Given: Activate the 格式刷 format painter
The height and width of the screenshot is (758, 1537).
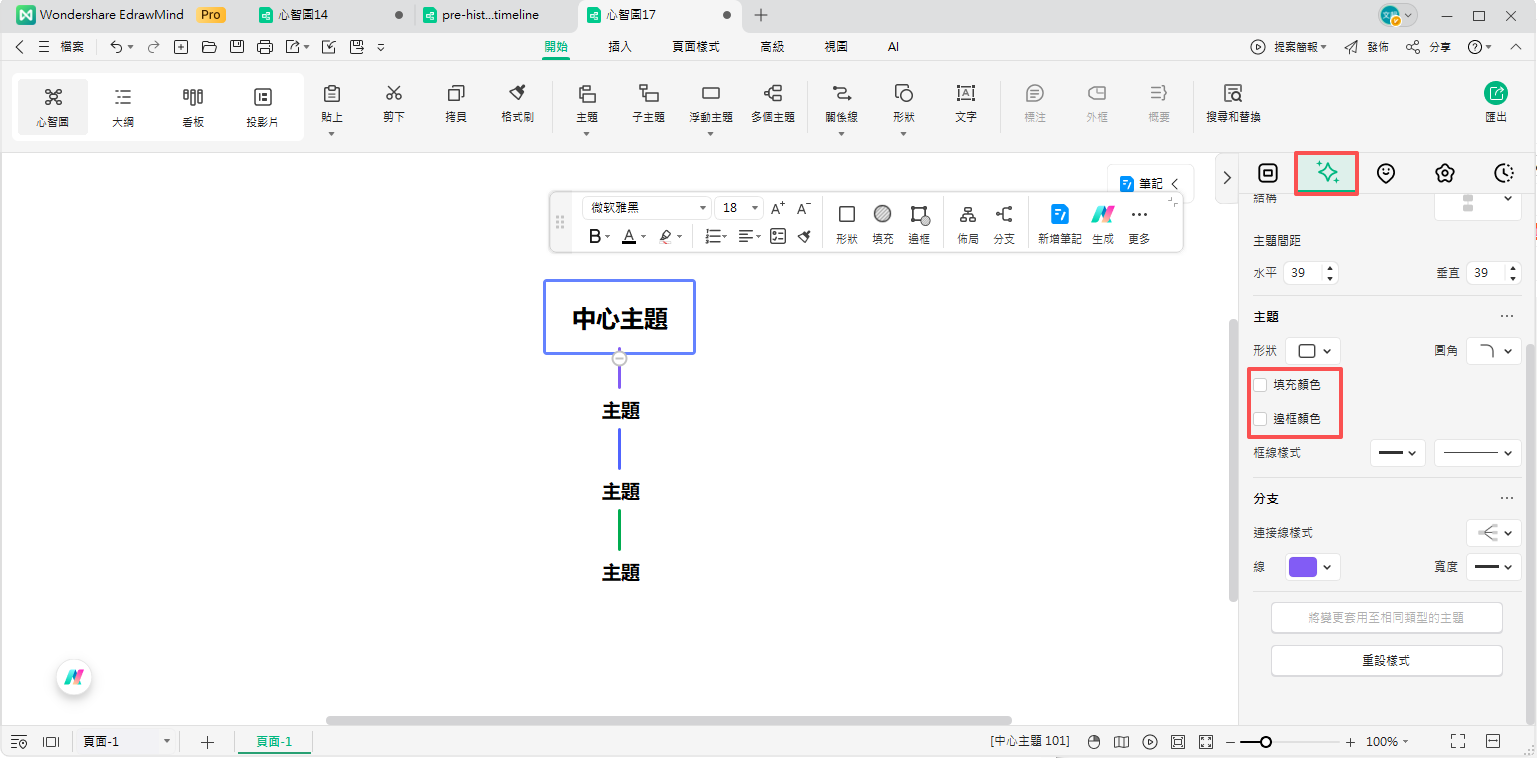Looking at the screenshot, I should 517,104.
